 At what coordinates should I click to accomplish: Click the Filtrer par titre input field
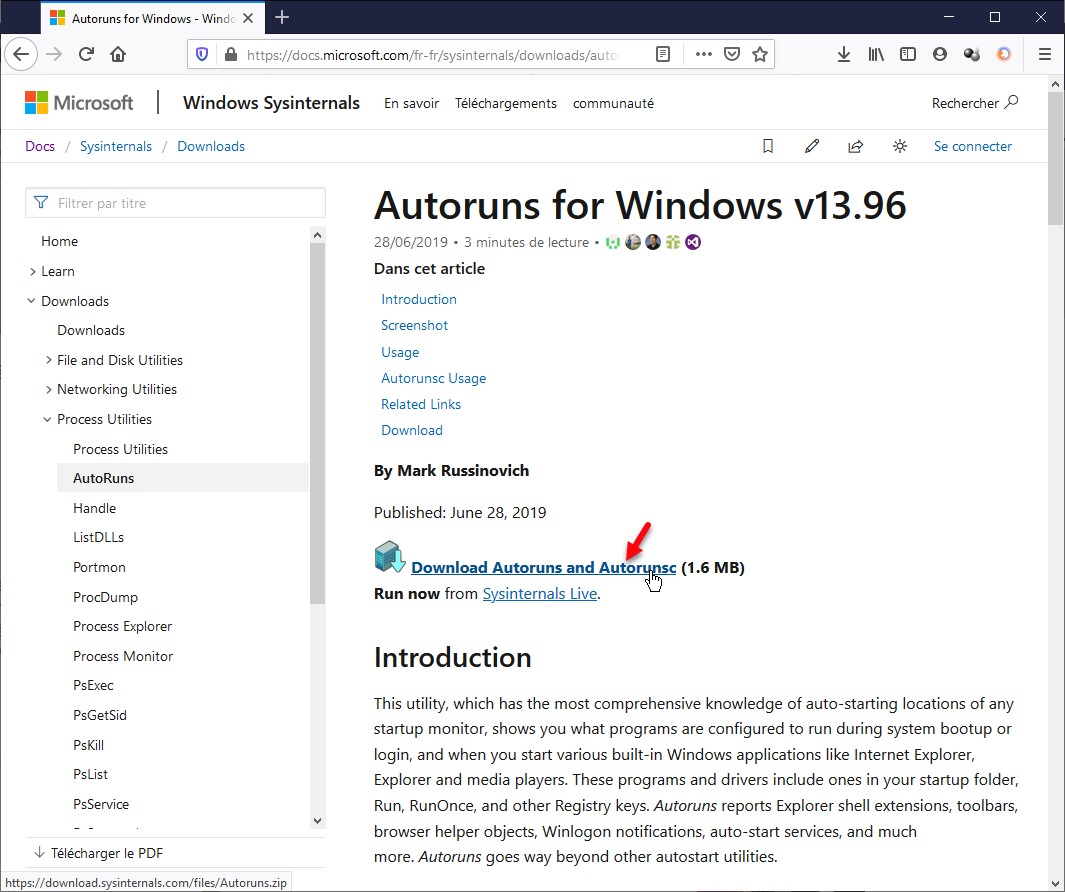pyautogui.click(x=185, y=203)
